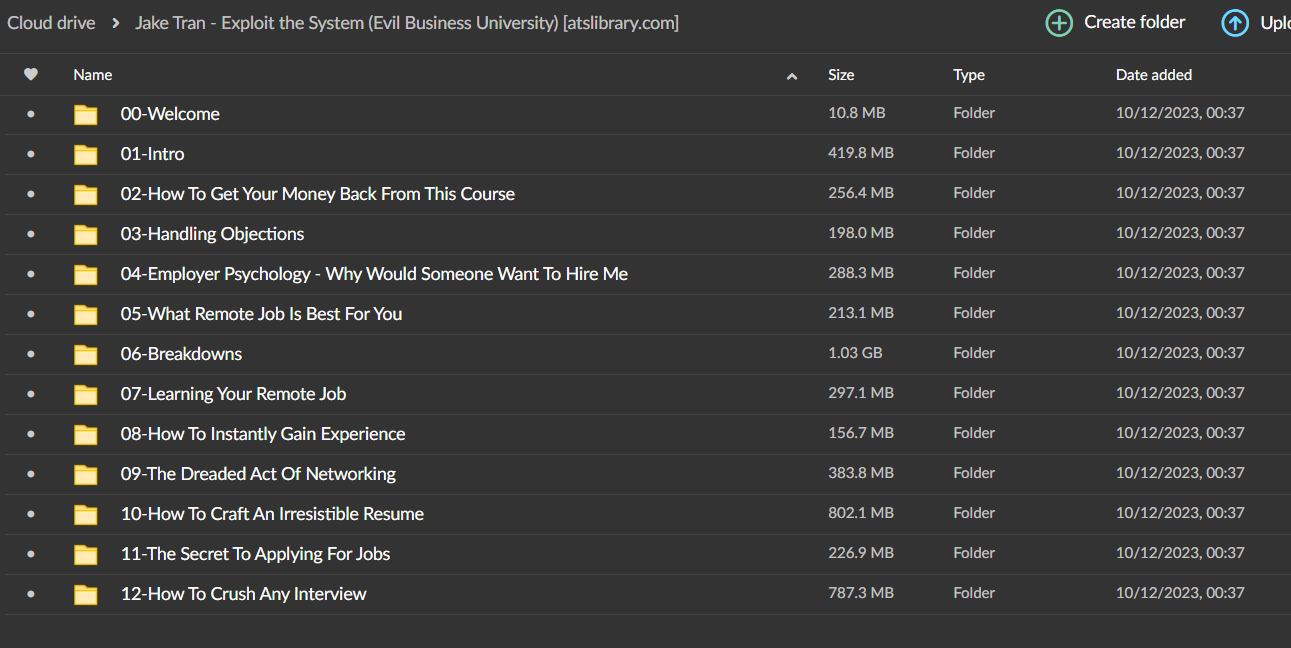Click folder icon for 12-How To Crush Any Interview
The height and width of the screenshot is (648, 1291).
(x=86, y=595)
